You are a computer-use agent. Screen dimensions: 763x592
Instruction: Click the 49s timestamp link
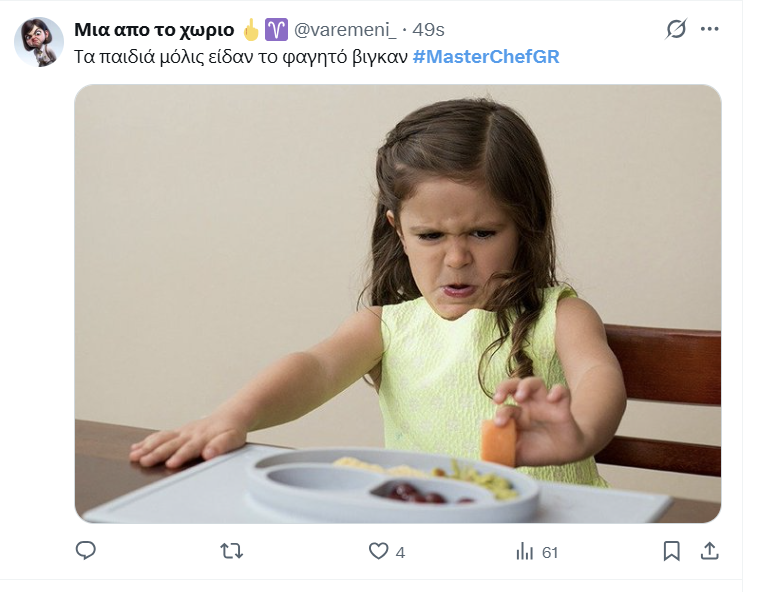coord(431,30)
